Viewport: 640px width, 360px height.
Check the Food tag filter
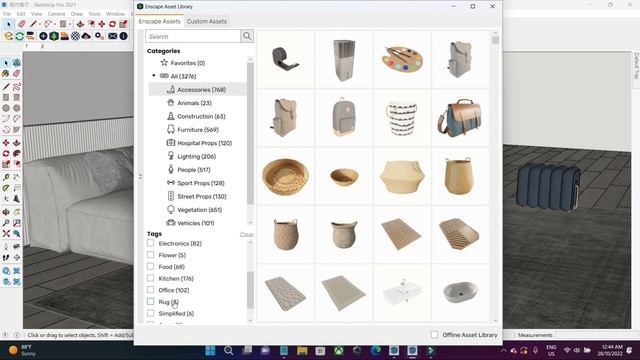coord(151,267)
